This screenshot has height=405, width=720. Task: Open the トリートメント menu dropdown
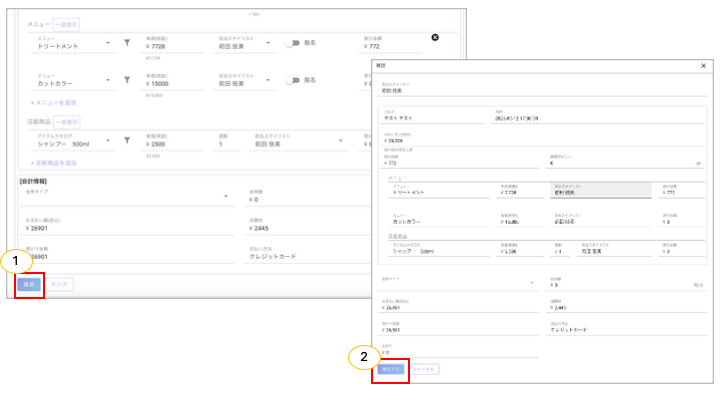(x=108, y=43)
